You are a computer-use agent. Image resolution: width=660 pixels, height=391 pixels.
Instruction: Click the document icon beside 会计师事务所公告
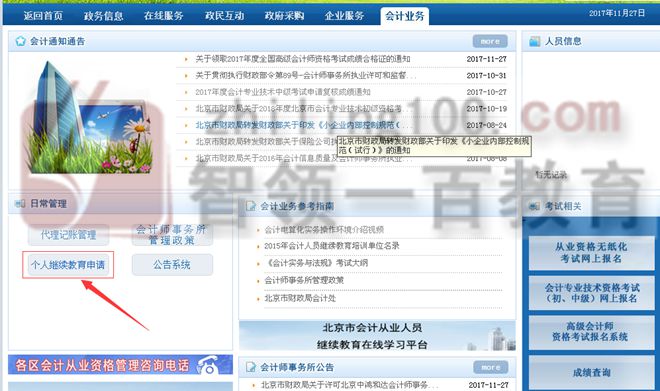coord(251,367)
